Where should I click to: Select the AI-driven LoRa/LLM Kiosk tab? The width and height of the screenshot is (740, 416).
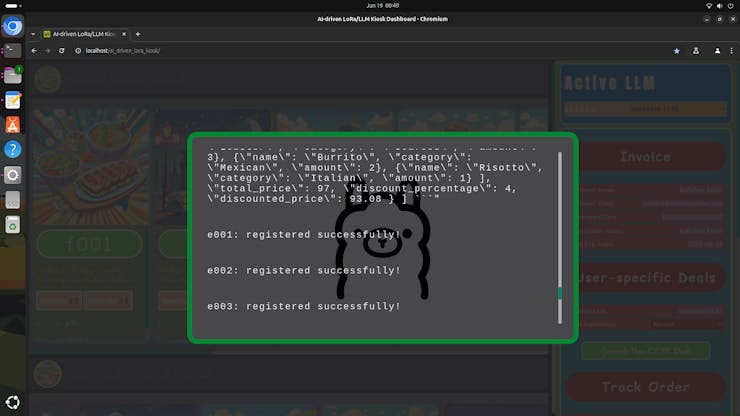[84, 34]
